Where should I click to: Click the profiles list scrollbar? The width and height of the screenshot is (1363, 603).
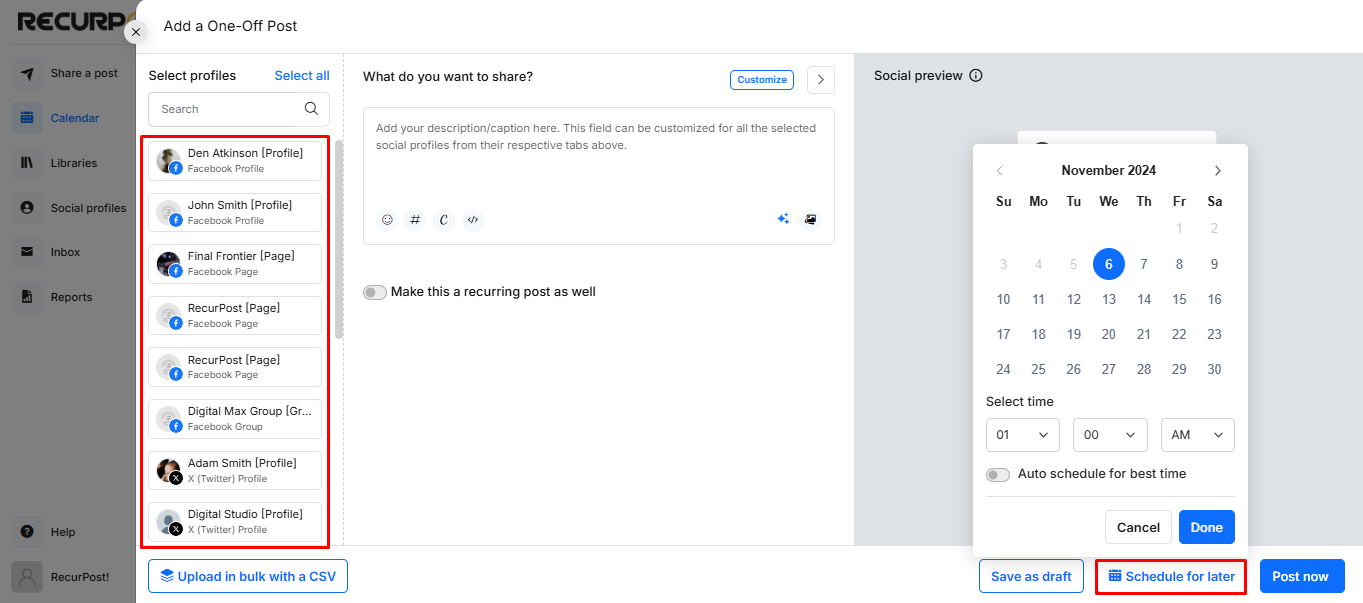339,240
